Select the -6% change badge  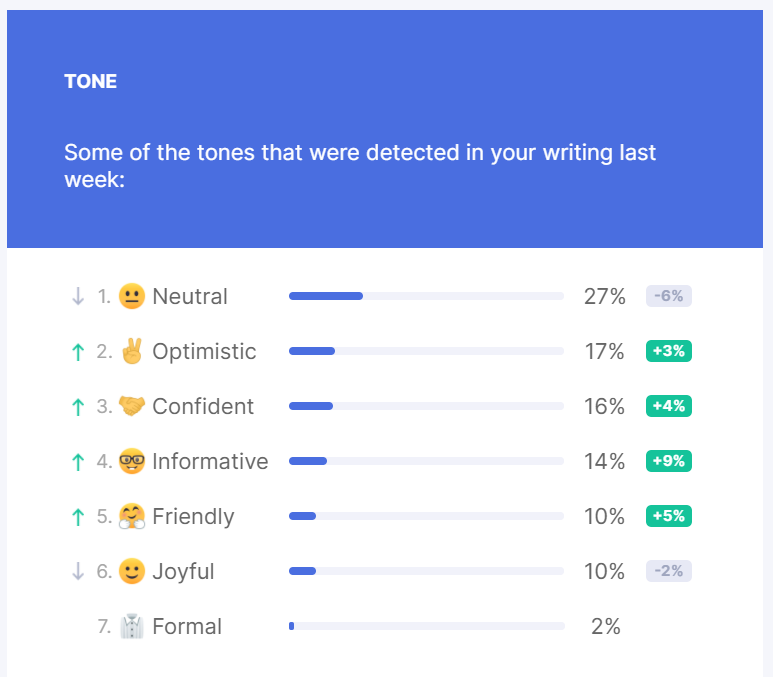(669, 296)
